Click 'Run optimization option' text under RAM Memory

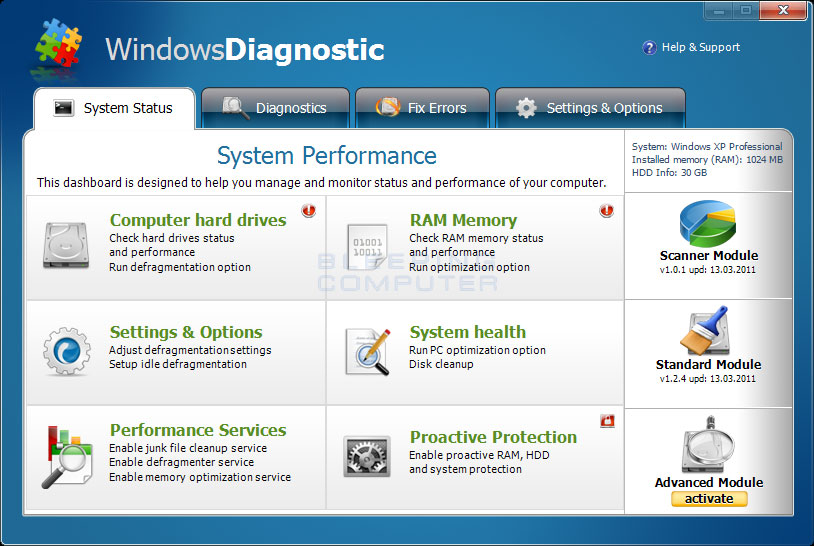coord(469,267)
